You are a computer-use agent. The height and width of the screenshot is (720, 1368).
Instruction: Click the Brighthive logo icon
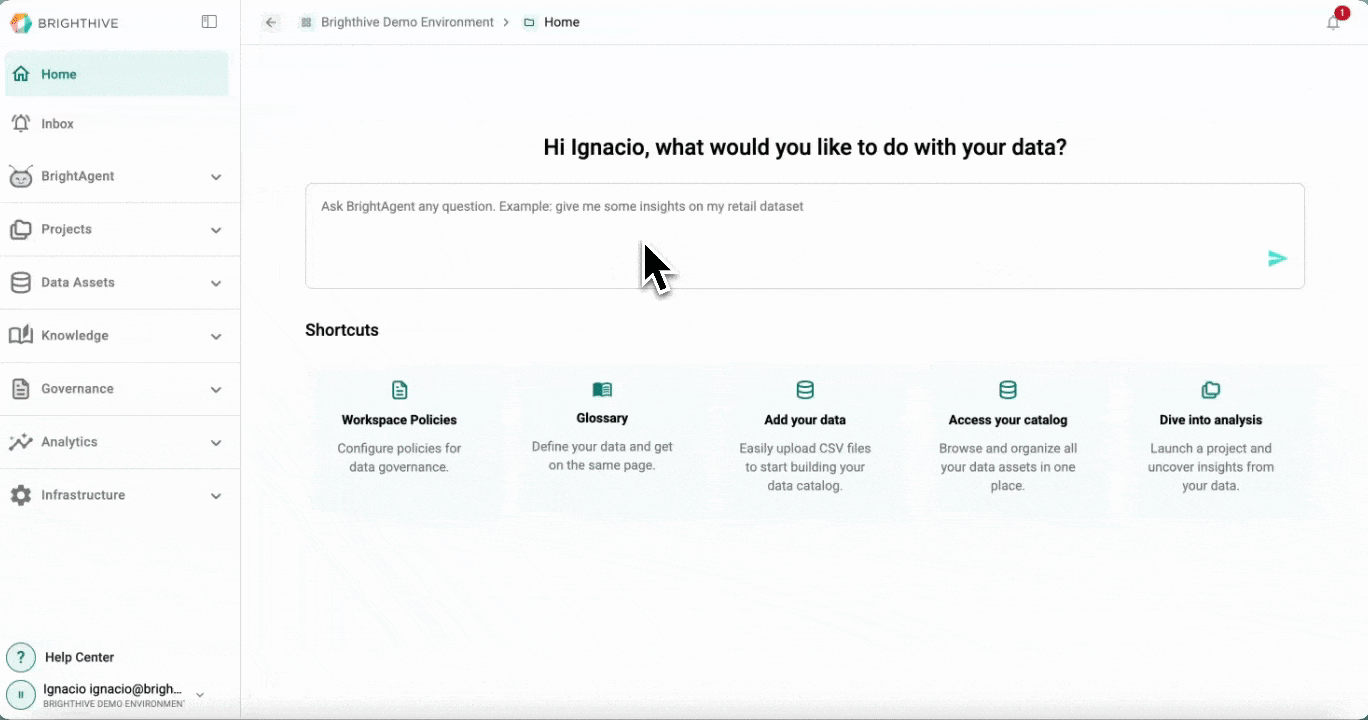(x=20, y=22)
